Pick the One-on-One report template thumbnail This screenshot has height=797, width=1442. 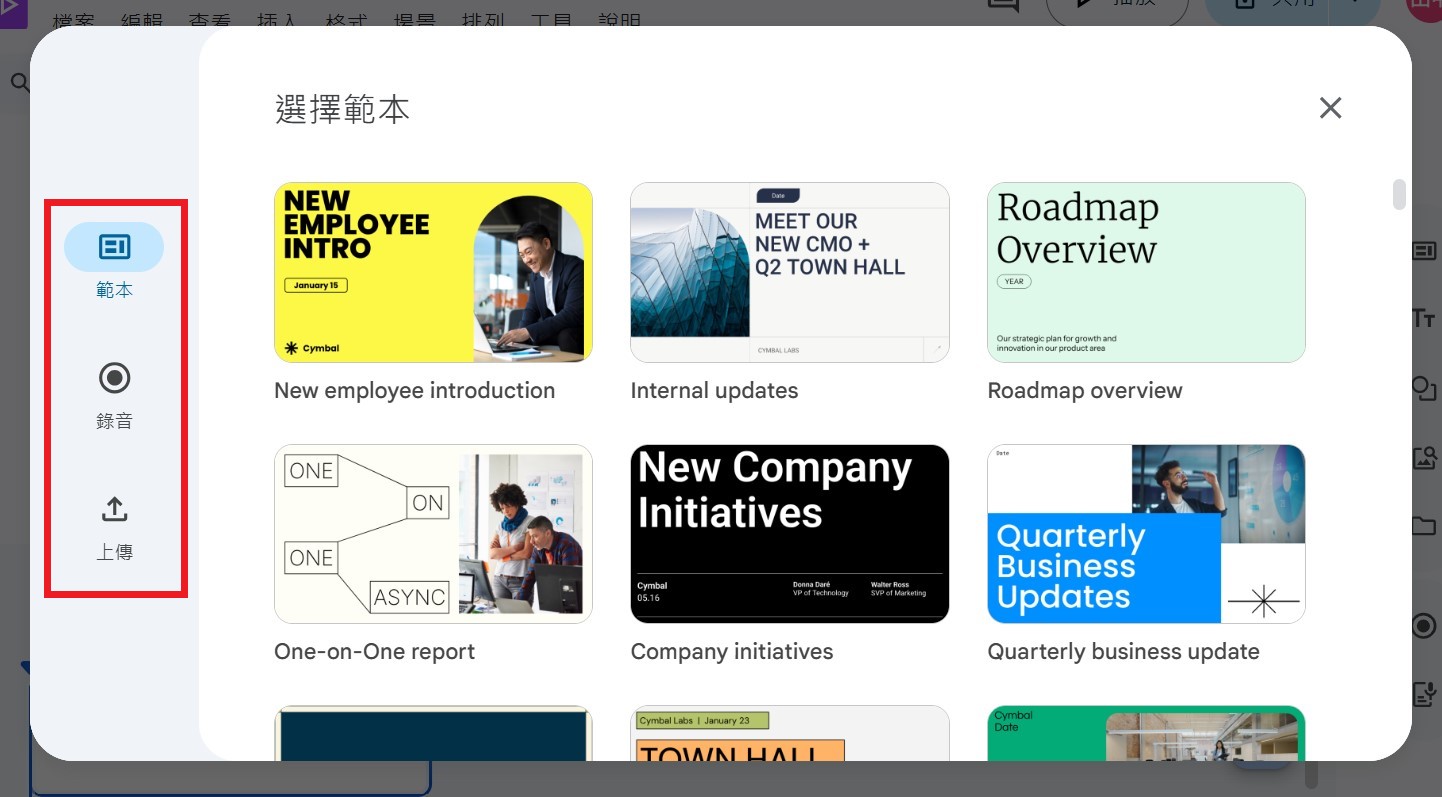pyautogui.click(x=433, y=534)
